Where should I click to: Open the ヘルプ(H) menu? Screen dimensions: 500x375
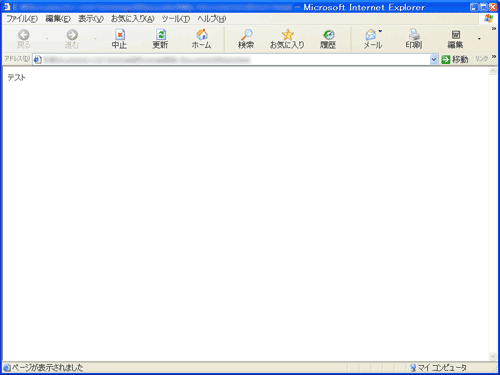click(212, 19)
